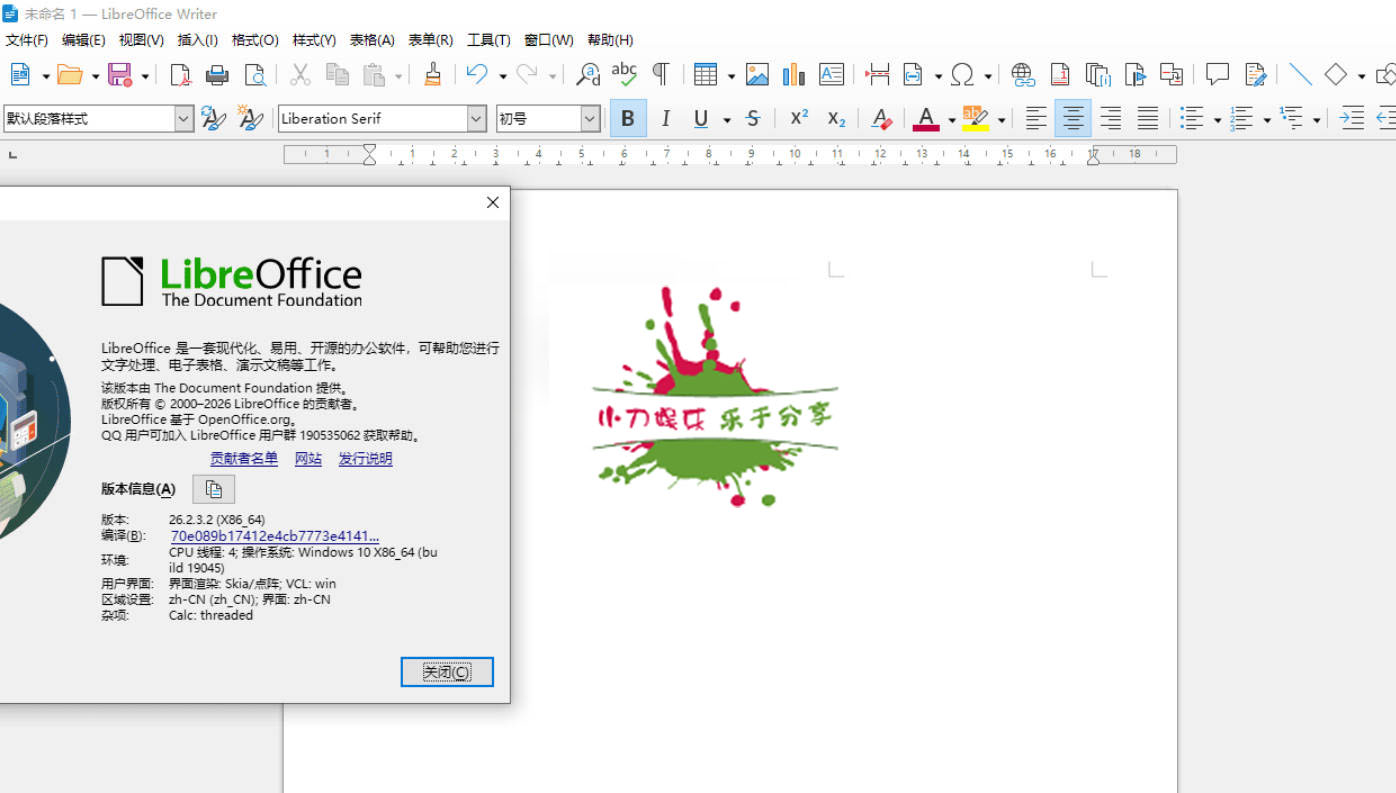The height and width of the screenshot is (793, 1396).
Task: Open the font color dropdown arrow
Action: tap(951, 120)
